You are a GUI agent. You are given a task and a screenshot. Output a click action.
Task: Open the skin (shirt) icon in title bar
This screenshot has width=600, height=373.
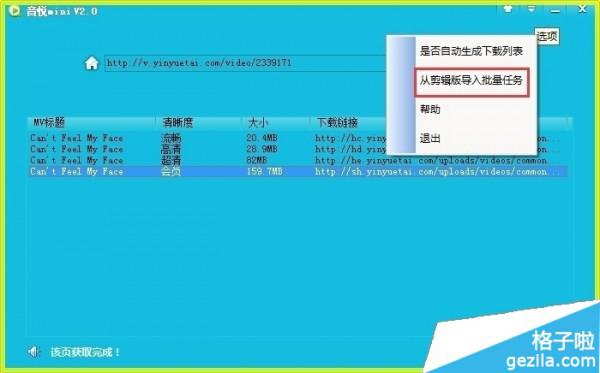pyautogui.click(x=508, y=9)
